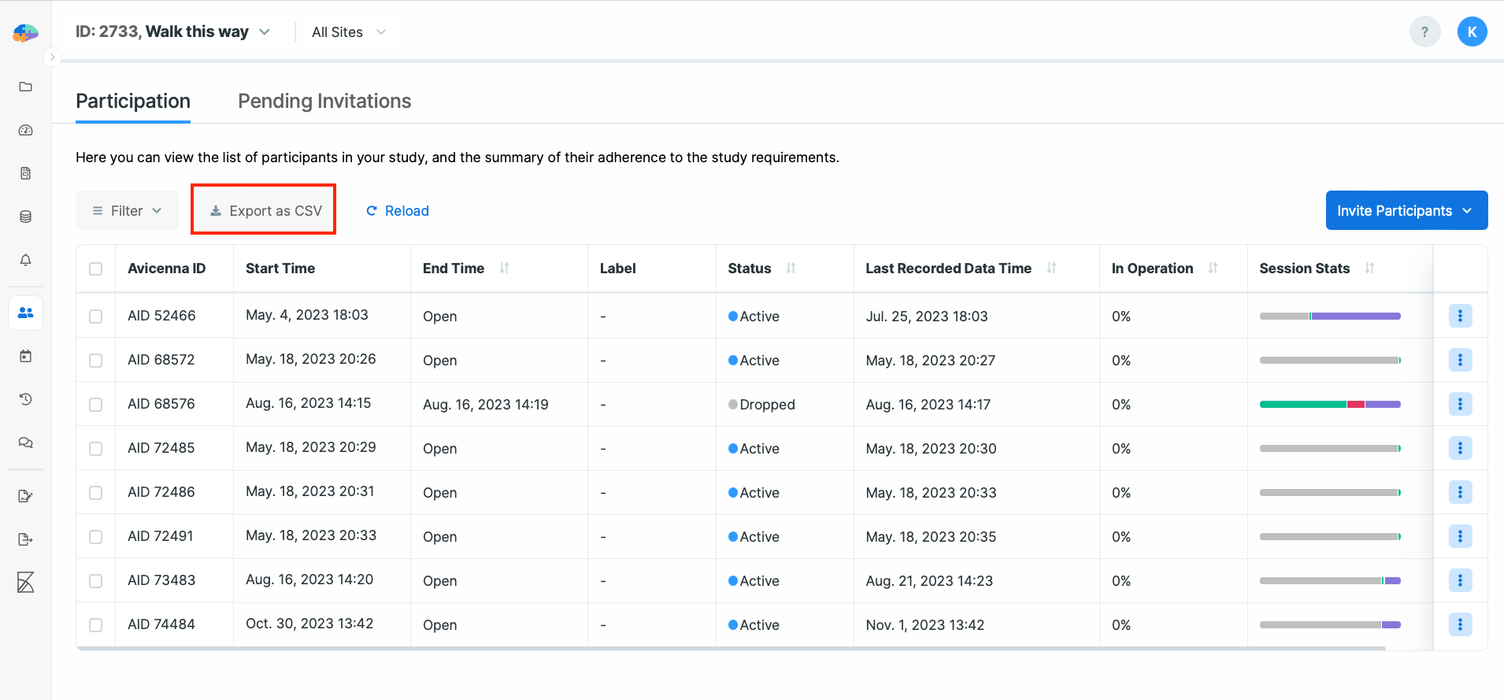The image size is (1504, 700).
Task: Open the actions menu for AID 74484
Action: [1460, 624]
